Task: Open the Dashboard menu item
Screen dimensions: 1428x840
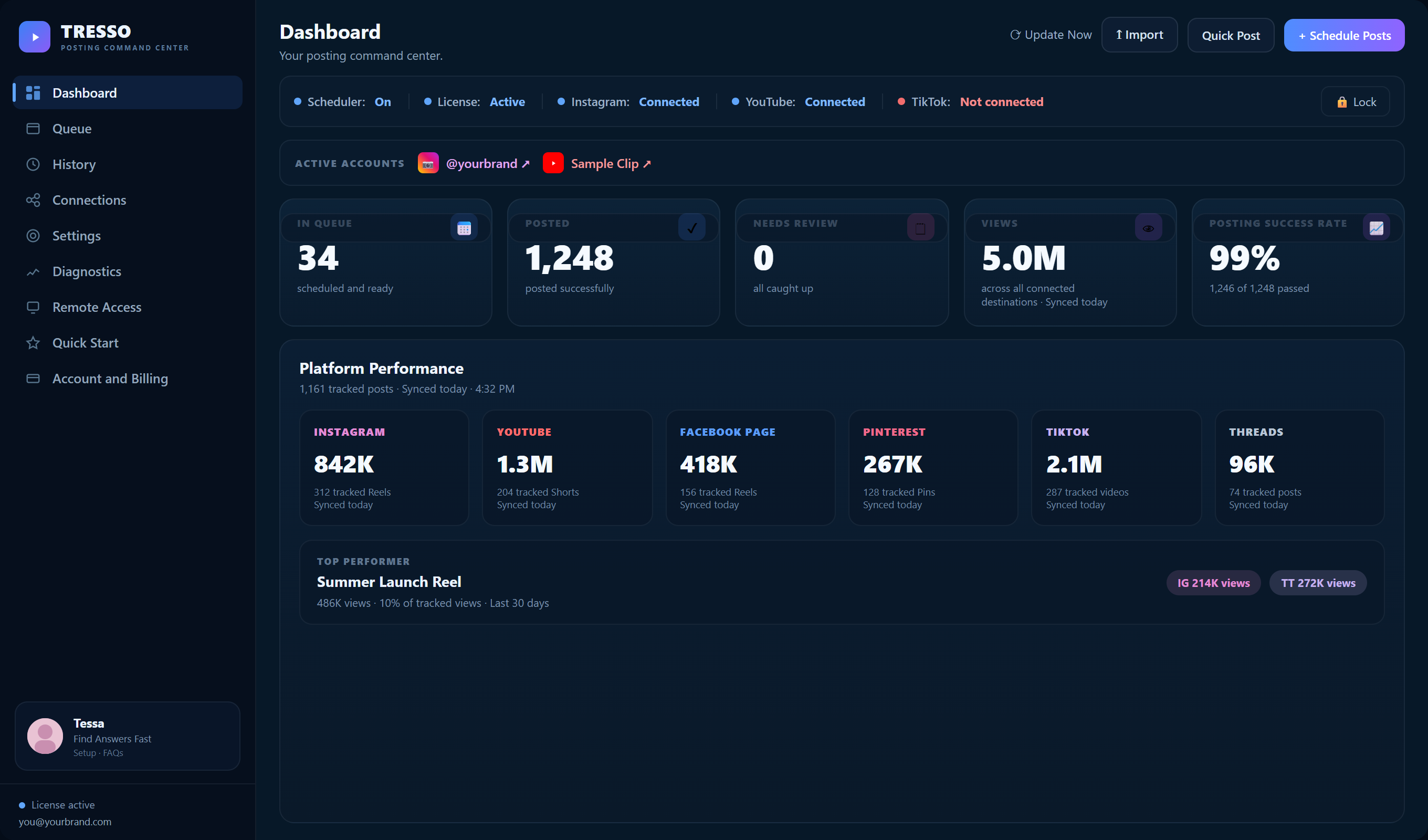Action: [128, 93]
